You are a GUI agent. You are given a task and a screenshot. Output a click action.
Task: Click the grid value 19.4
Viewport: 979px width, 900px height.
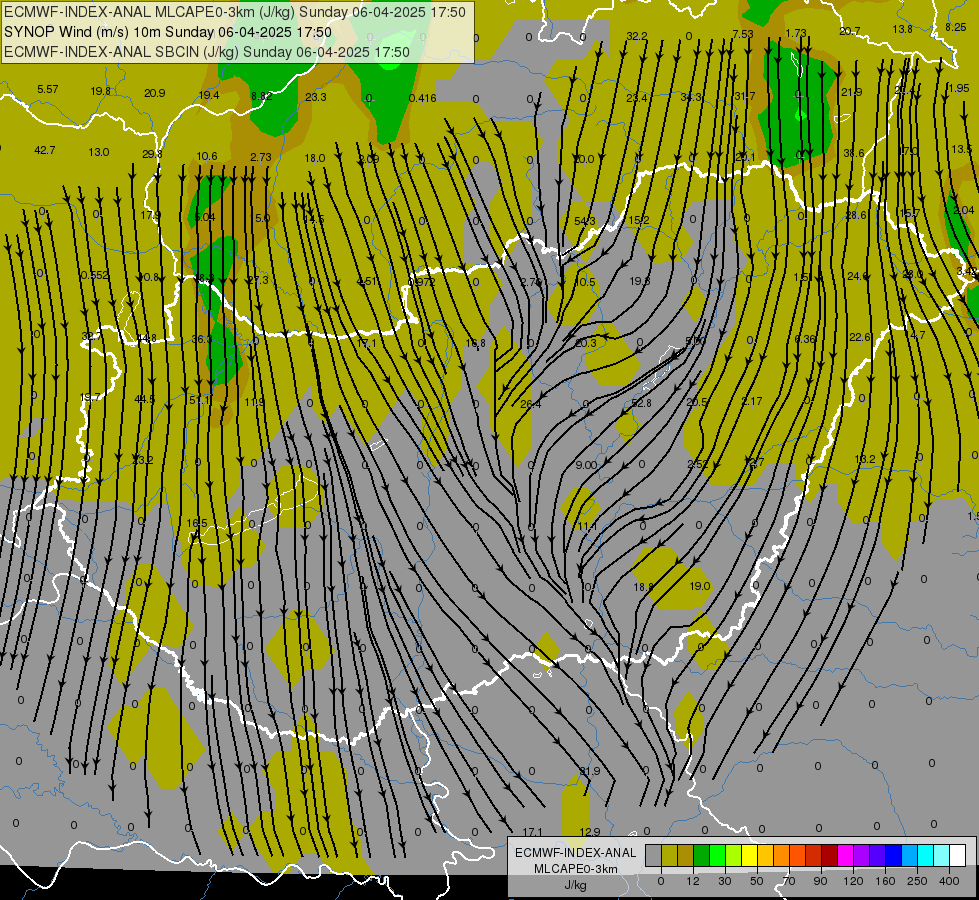(209, 95)
